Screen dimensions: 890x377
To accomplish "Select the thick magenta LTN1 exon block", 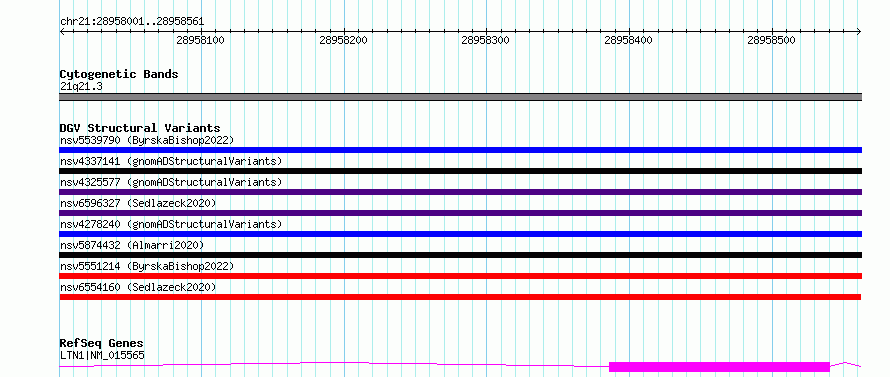I will click(x=719, y=367).
